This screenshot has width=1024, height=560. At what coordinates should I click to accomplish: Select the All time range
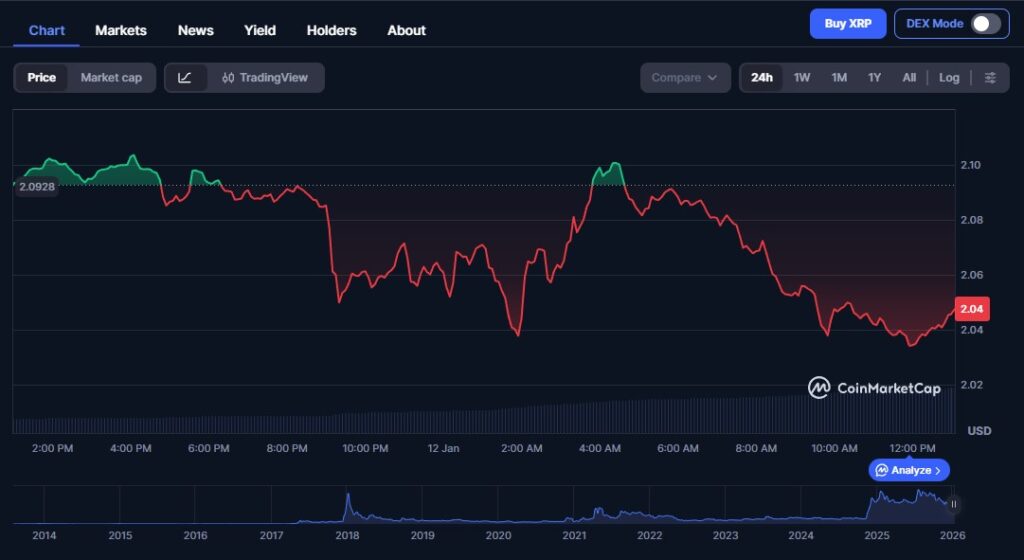pos(909,78)
